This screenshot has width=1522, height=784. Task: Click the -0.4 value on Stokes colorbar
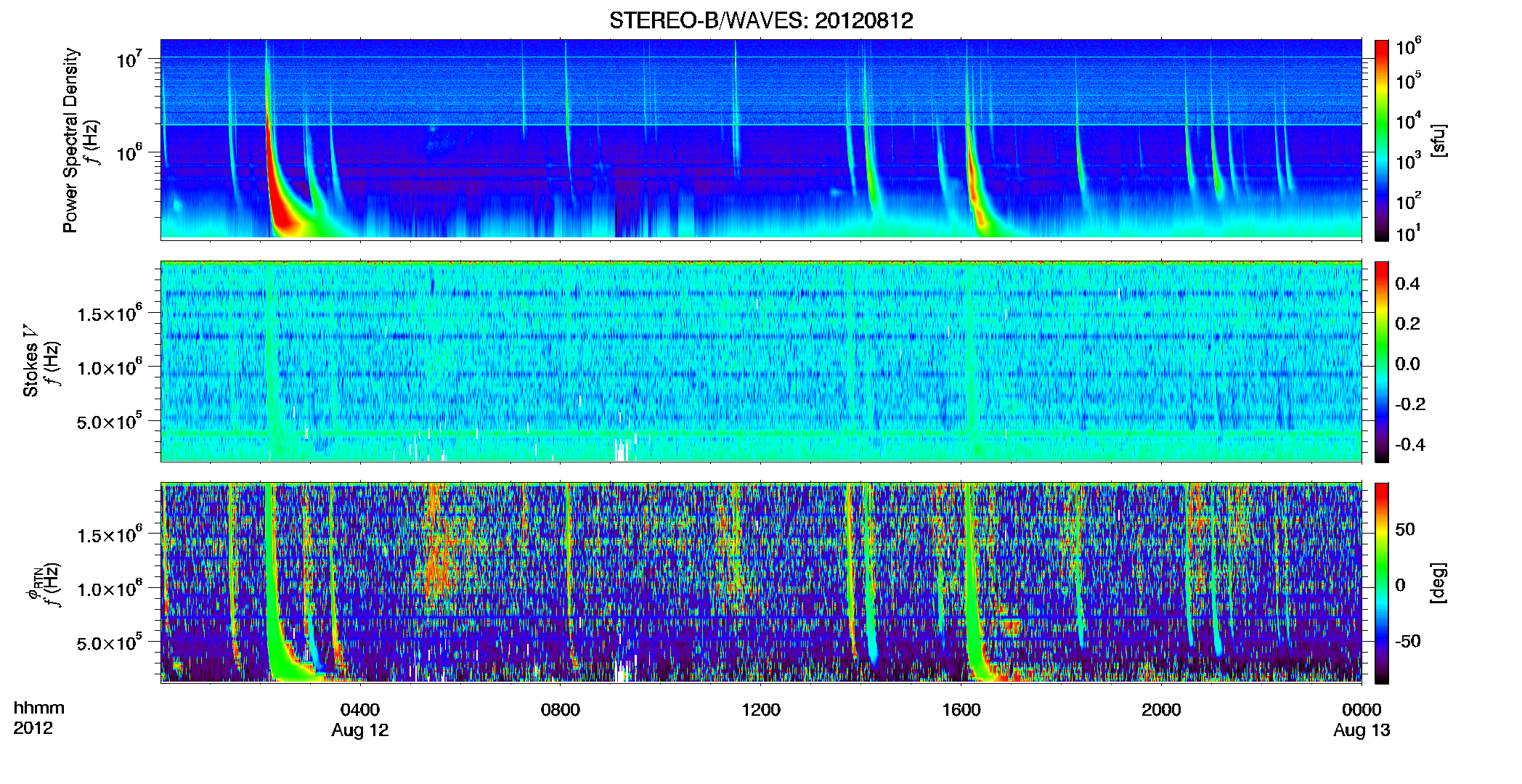click(1410, 444)
